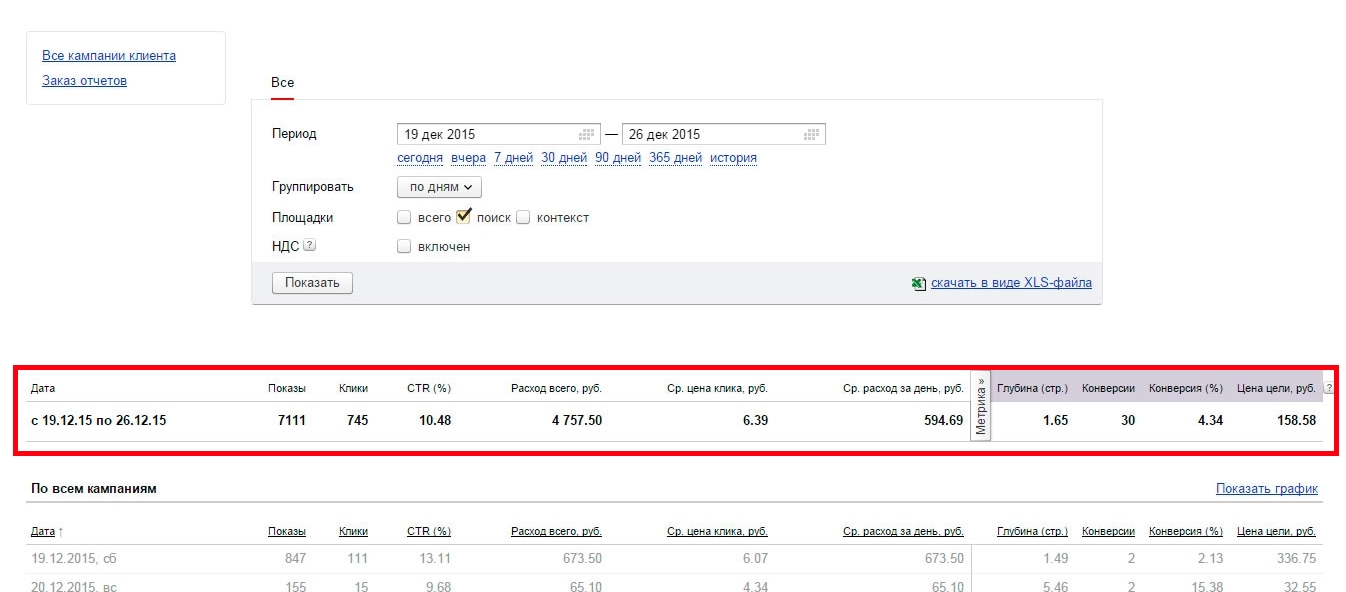Screen dimensions: 1346x592
Task: Open the start date calendar icon
Action: 587,134
